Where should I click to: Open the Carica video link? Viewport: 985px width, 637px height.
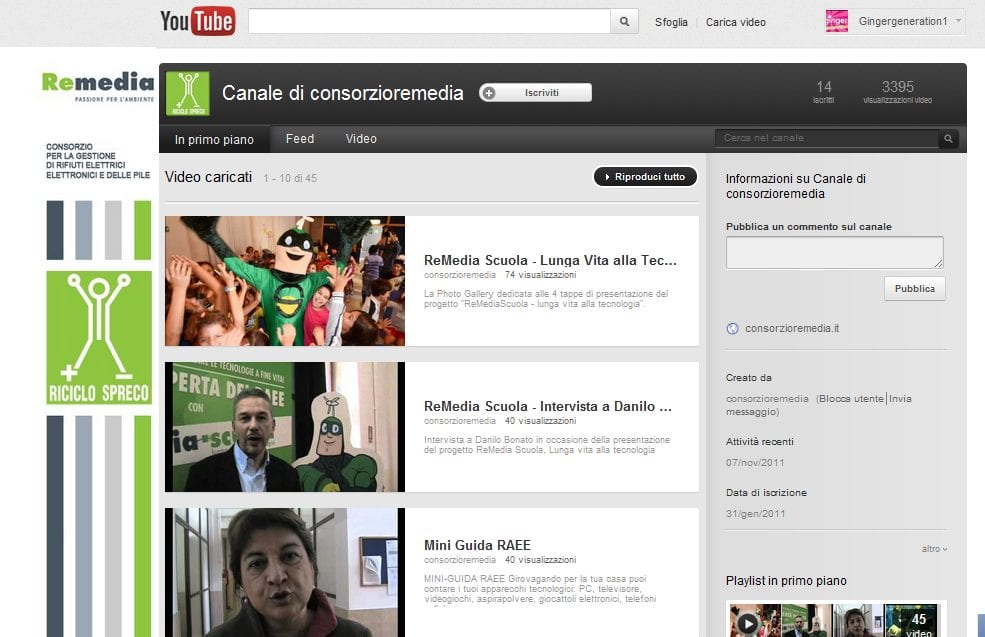click(736, 22)
